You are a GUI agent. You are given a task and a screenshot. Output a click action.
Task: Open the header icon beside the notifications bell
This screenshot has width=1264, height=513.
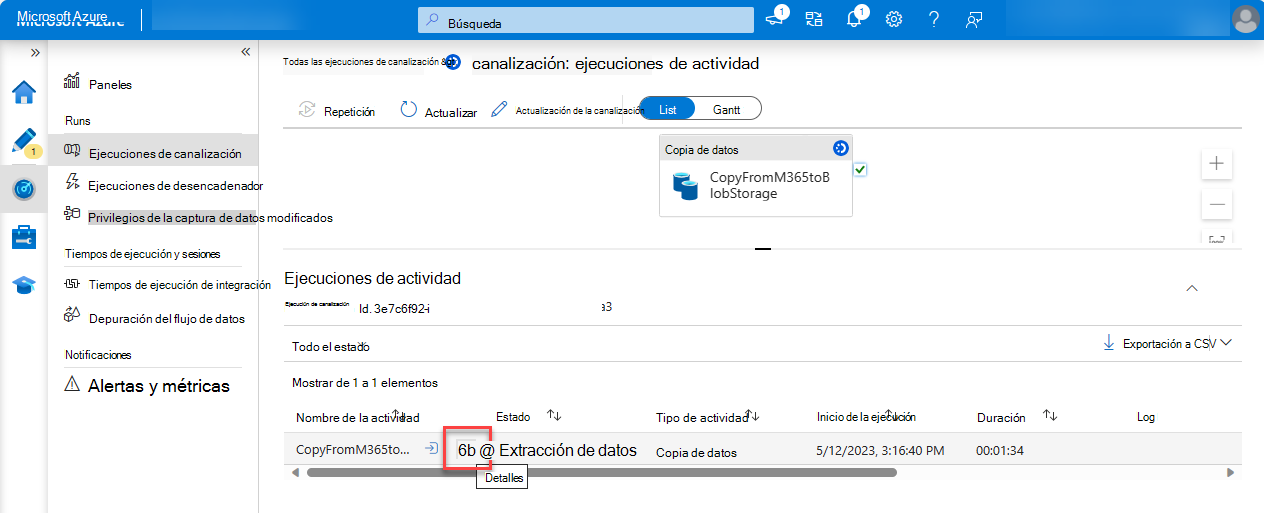tap(814, 19)
